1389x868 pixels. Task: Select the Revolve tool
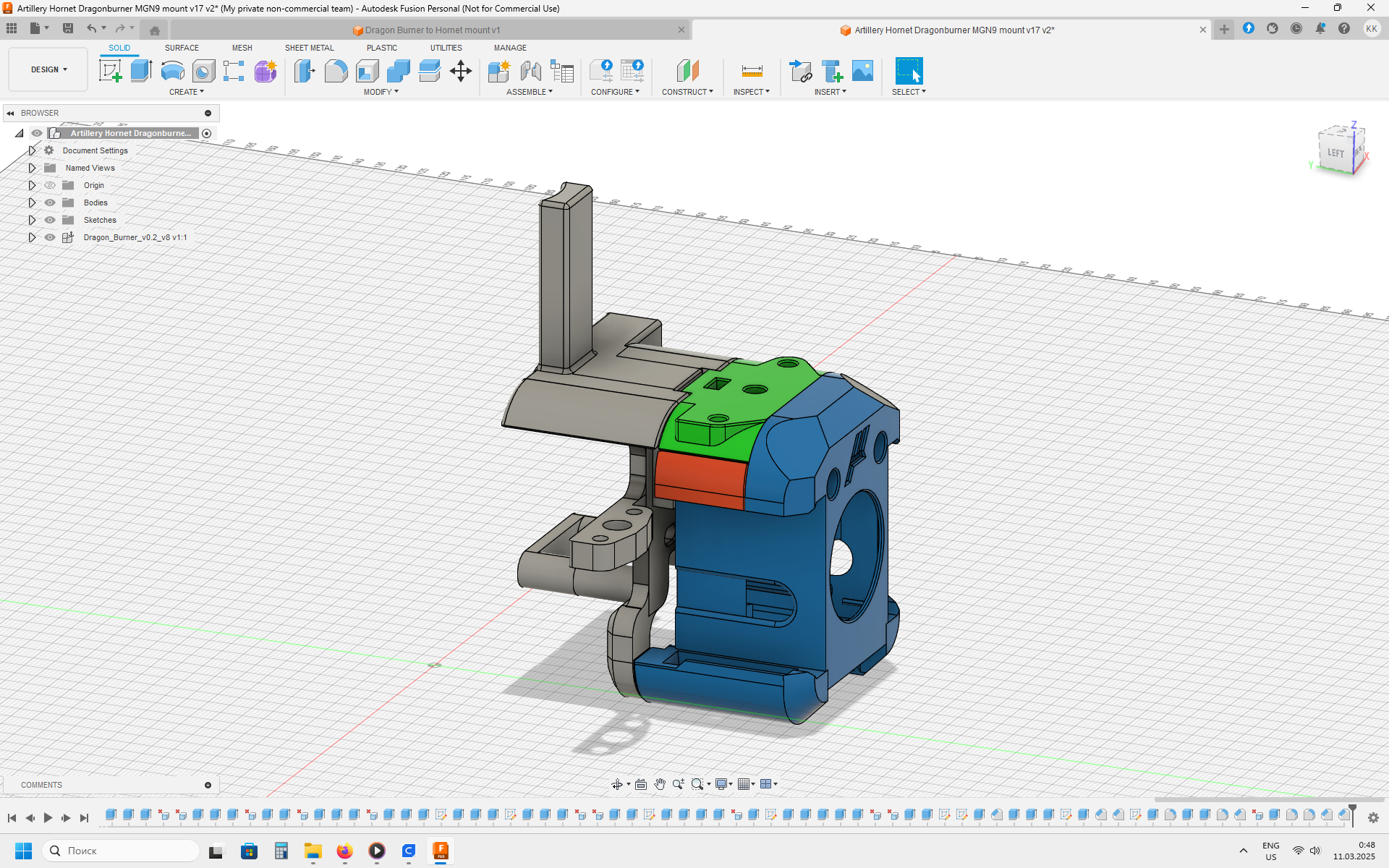click(x=172, y=71)
